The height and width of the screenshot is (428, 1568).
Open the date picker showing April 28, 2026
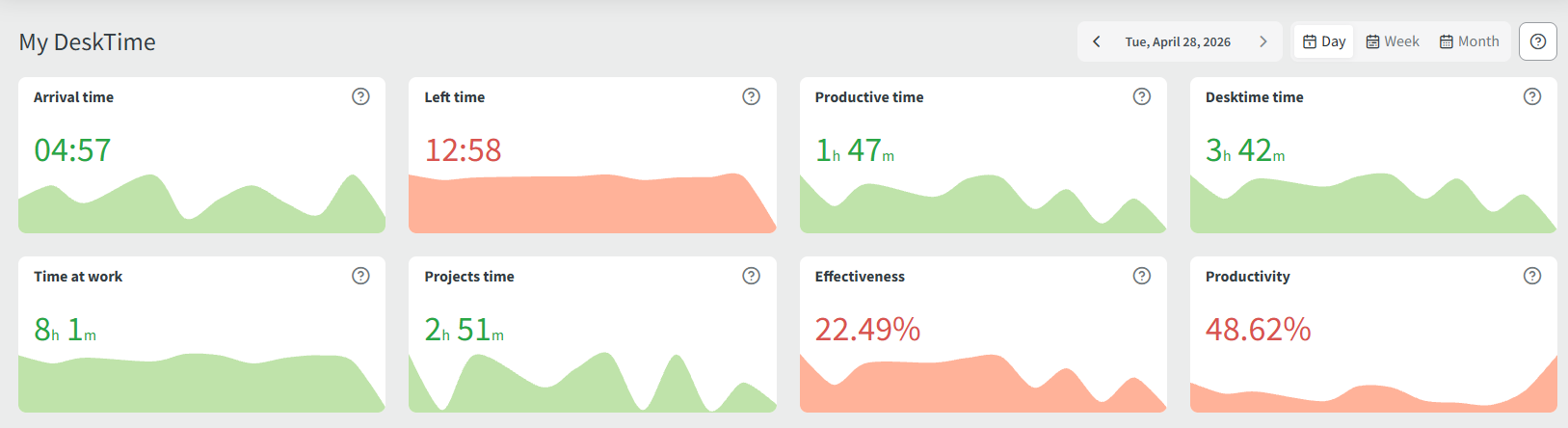[x=1178, y=41]
